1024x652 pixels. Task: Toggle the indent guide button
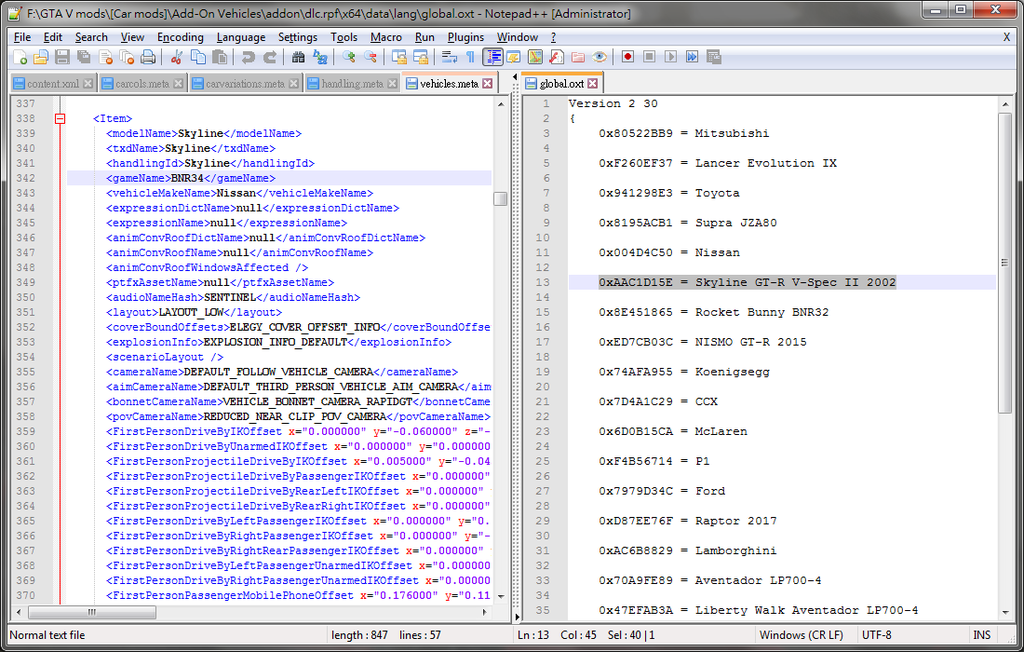pos(492,57)
